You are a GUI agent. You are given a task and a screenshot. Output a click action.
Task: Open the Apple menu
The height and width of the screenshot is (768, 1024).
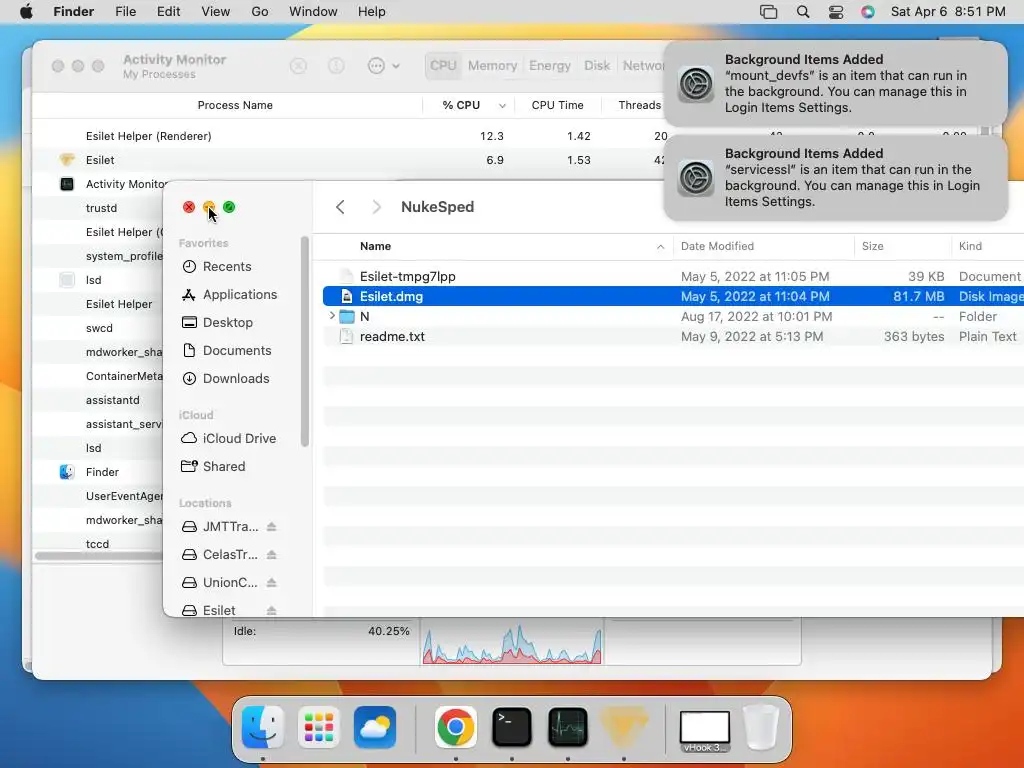tap(26, 12)
